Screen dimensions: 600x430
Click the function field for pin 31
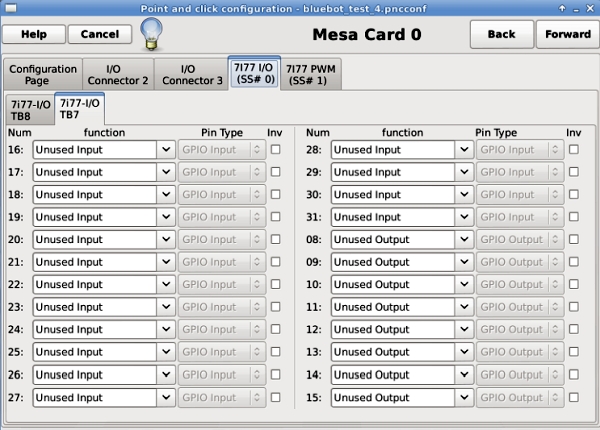click(x=393, y=217)
